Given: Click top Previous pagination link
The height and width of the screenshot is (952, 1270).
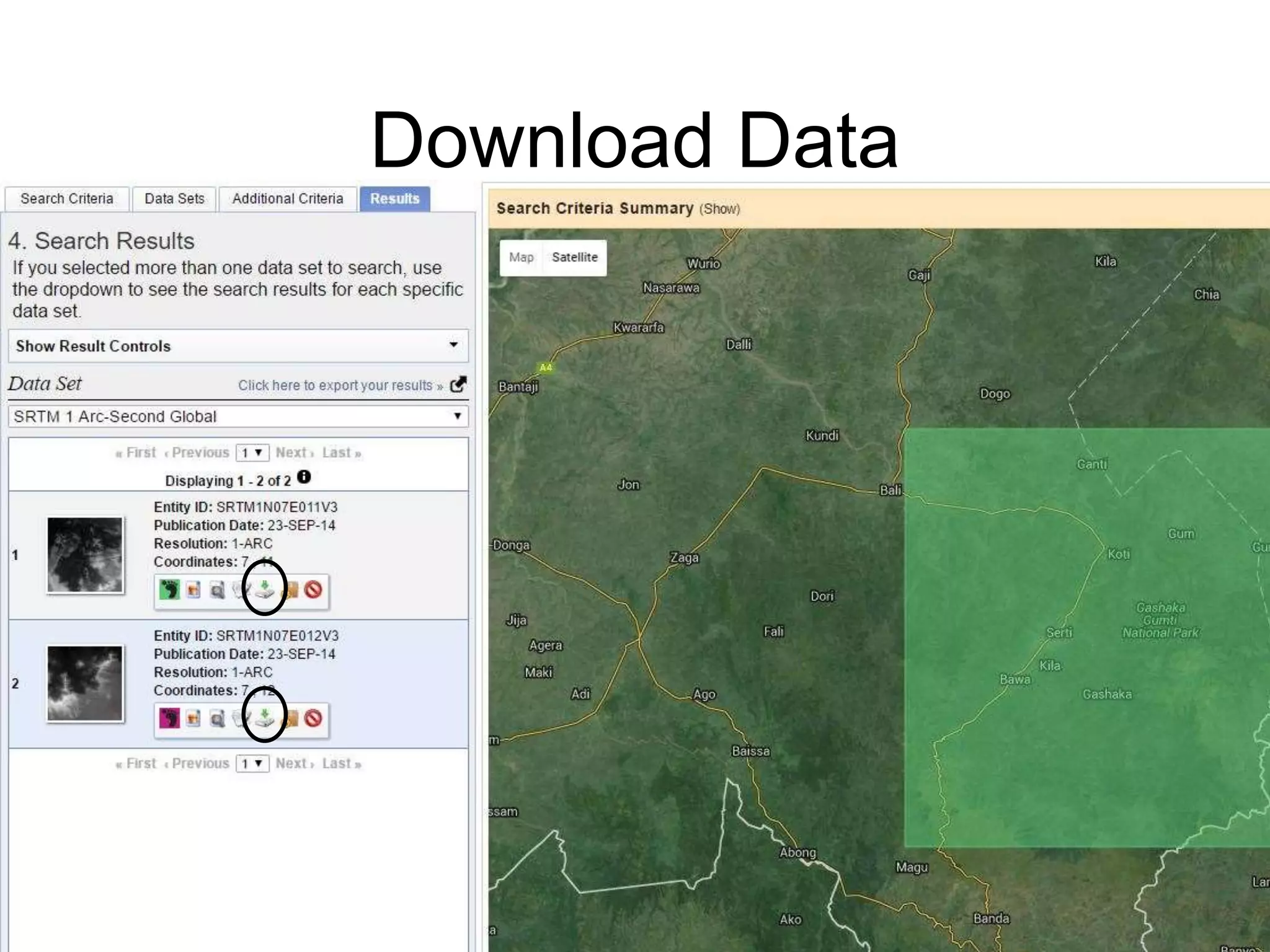Looking at the screenshot, I should click(x=197, y=452).
